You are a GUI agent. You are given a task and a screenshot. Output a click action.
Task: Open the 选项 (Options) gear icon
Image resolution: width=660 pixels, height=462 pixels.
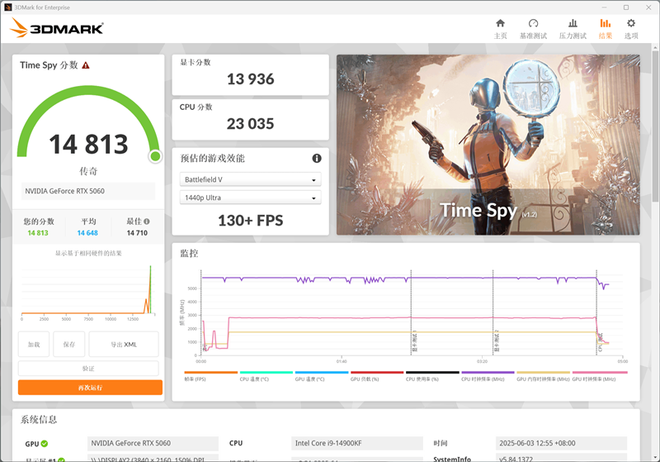(x=631, y=28)
